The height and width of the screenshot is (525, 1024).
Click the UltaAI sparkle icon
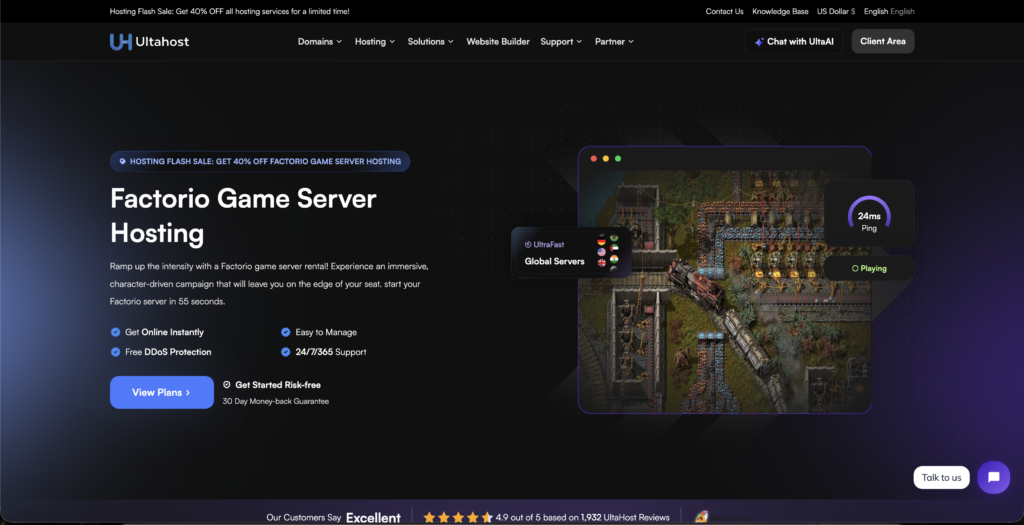coord(759,42)
